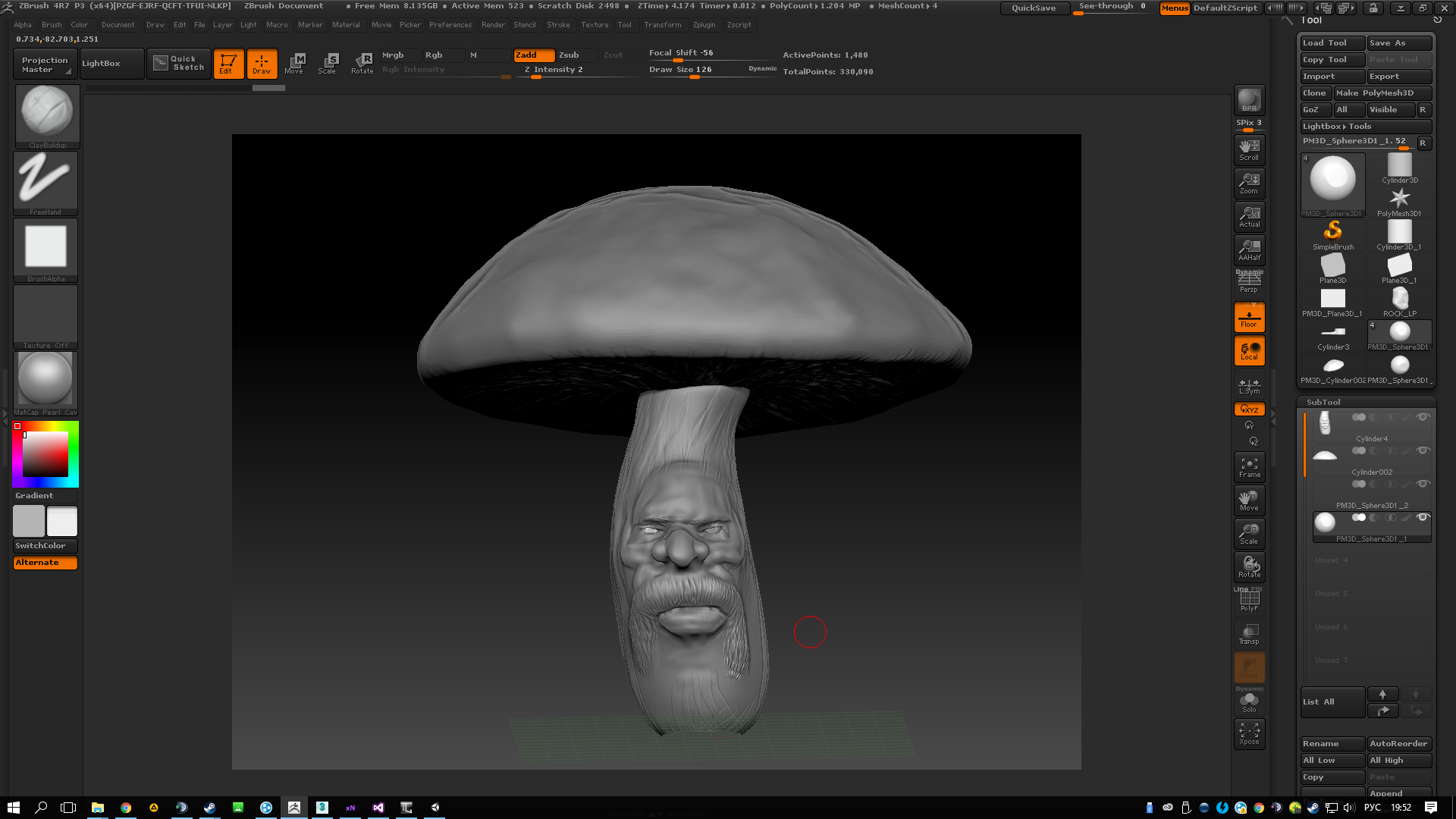The height and width of the screenshot is (819, 1456).
Task: Click the BPR render icon
Action: (x=1249, y=100)
